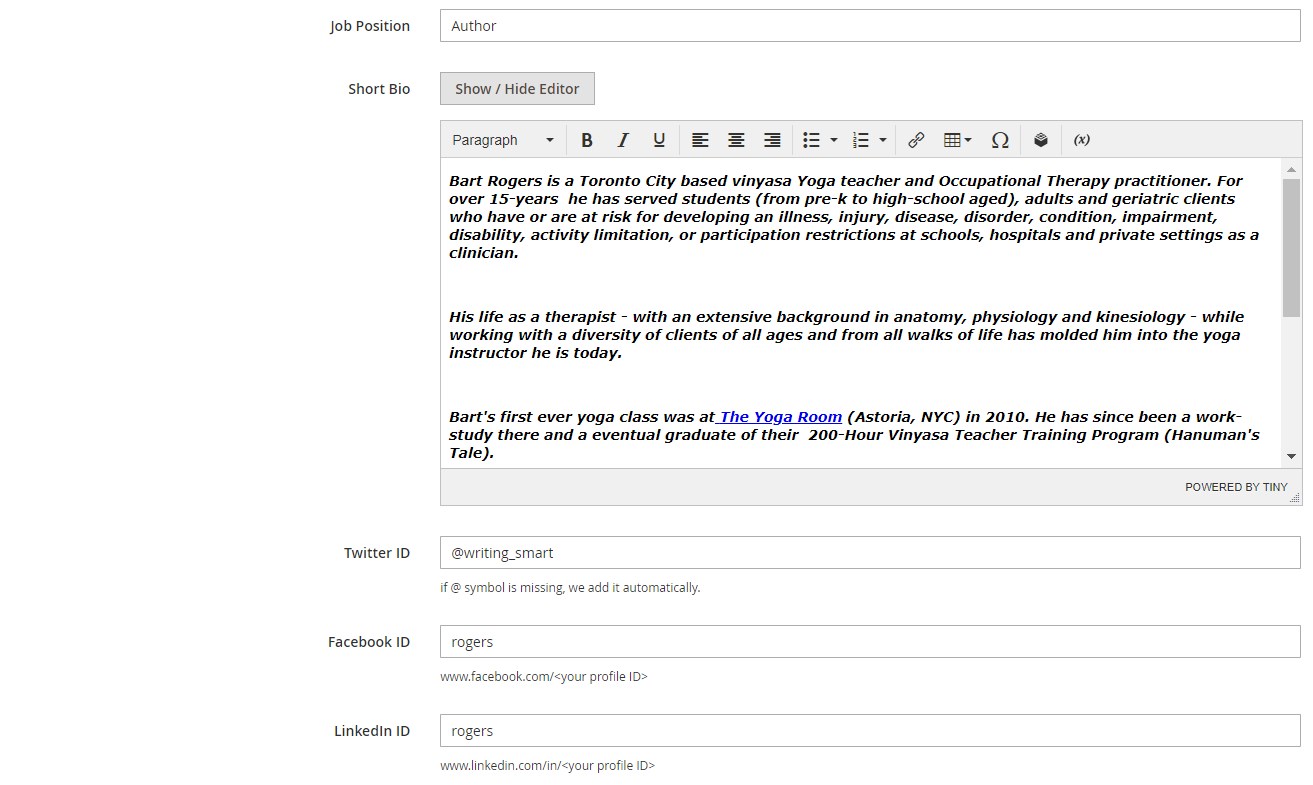Open the table insert menu
The height and width of the screenshot is (785, 1313).
click(957, 140)
